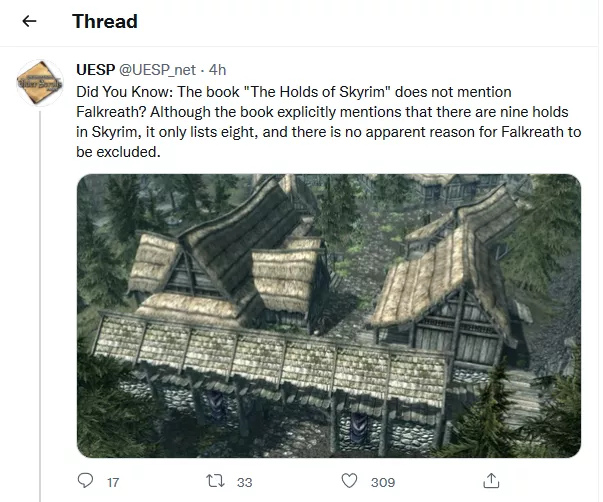603x502 pixels.
Task: Like the tweet with the heart icon
Action: coord(349,481)
